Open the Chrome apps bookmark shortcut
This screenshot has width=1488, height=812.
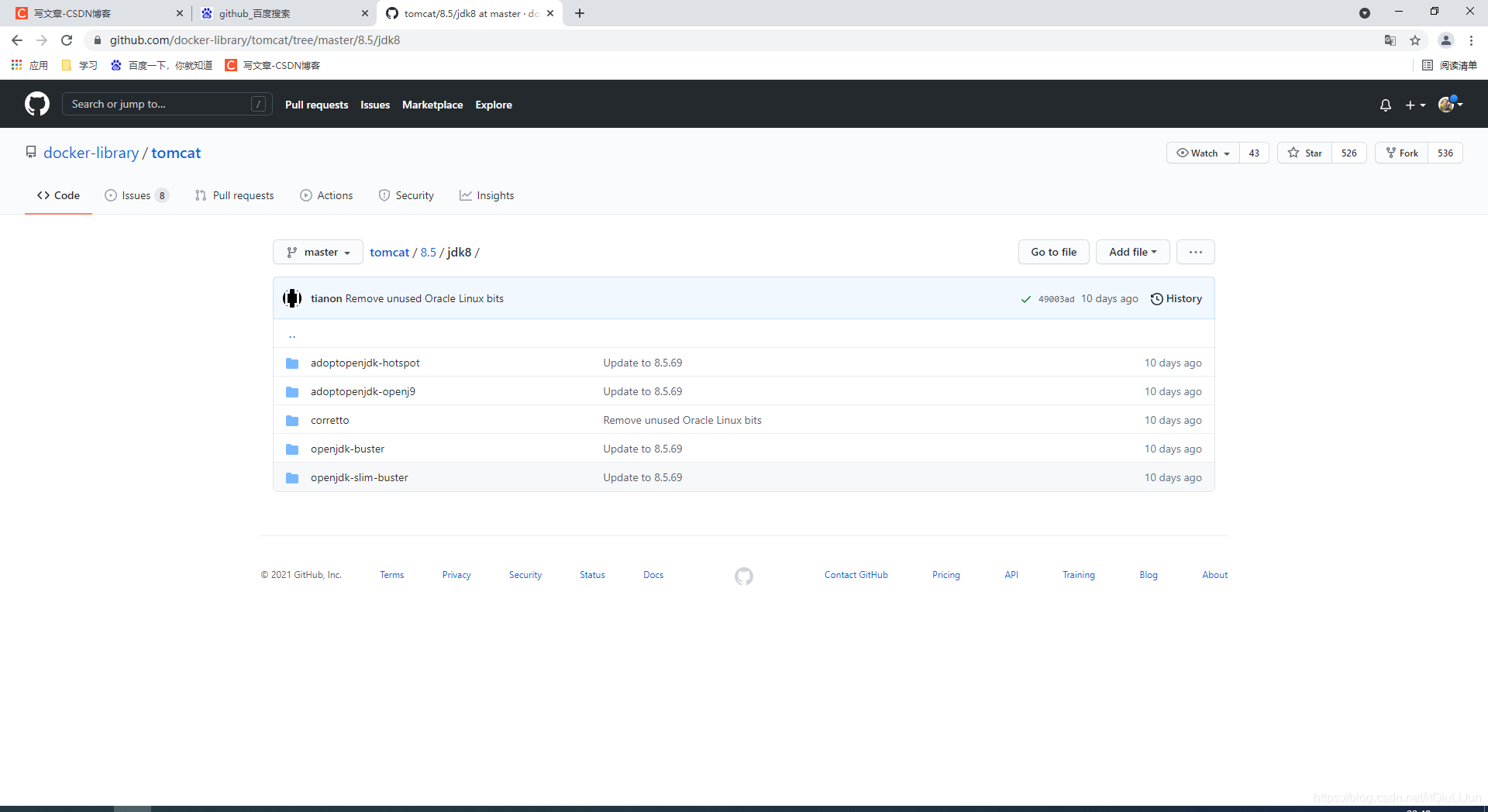pyautogui.click(x=29, y=65)
